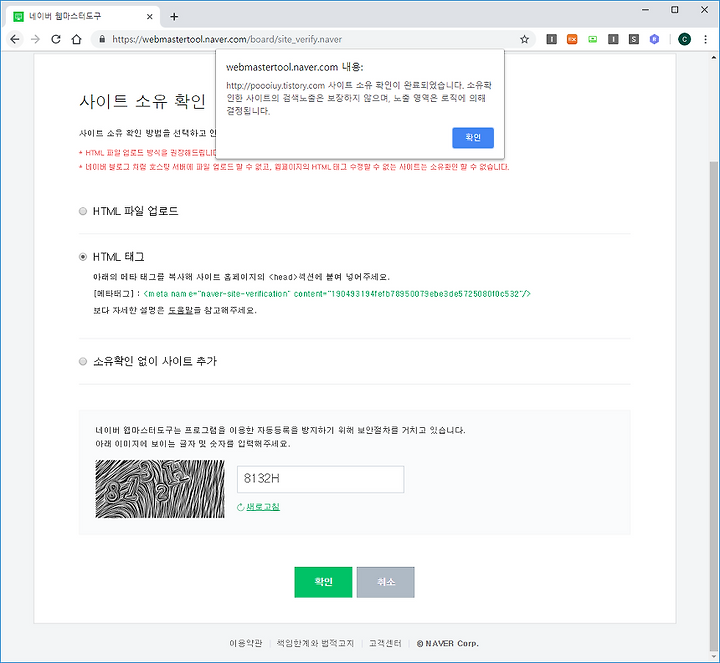View site info via padlock icon
Screen dimensions: 720x663
click(102, 39)
